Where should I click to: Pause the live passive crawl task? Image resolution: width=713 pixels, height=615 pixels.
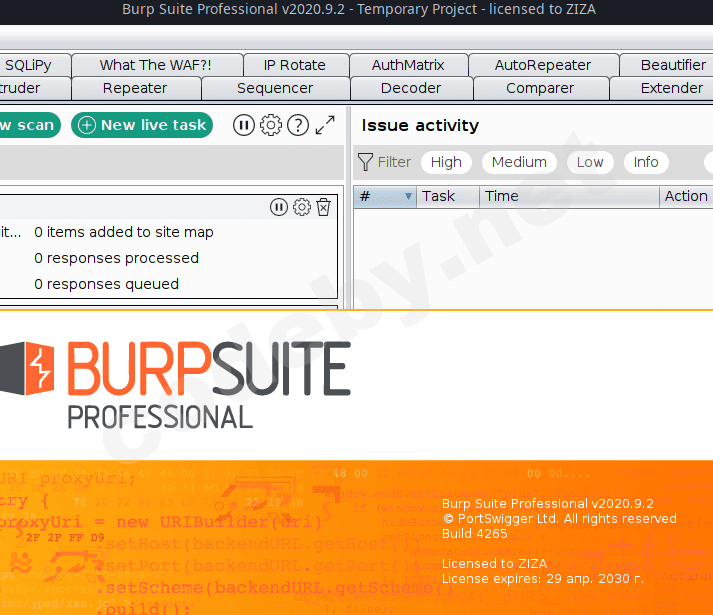coord(279,207)
